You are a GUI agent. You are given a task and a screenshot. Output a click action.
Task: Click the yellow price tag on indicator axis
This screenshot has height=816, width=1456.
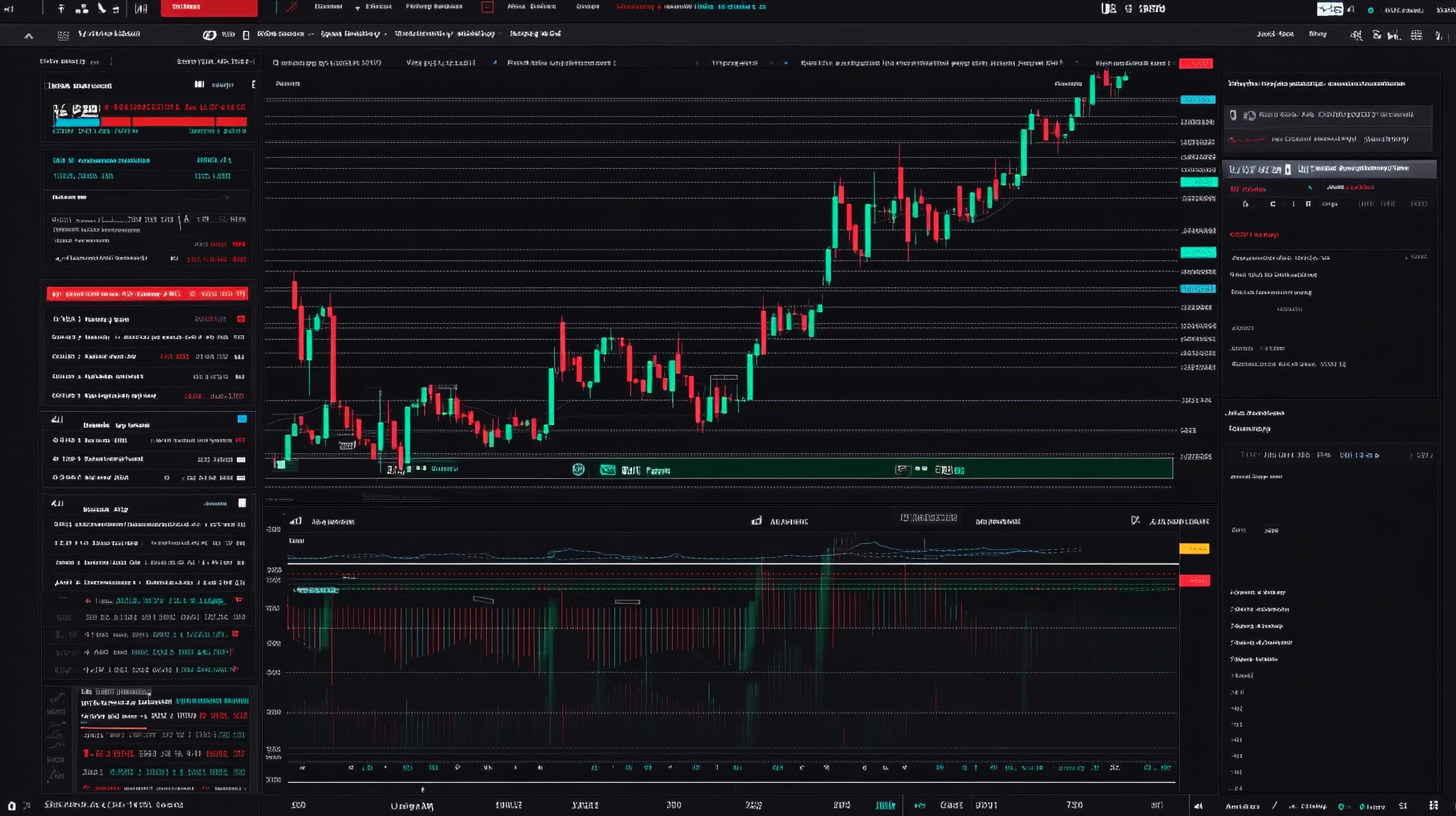coord(1194,548)
